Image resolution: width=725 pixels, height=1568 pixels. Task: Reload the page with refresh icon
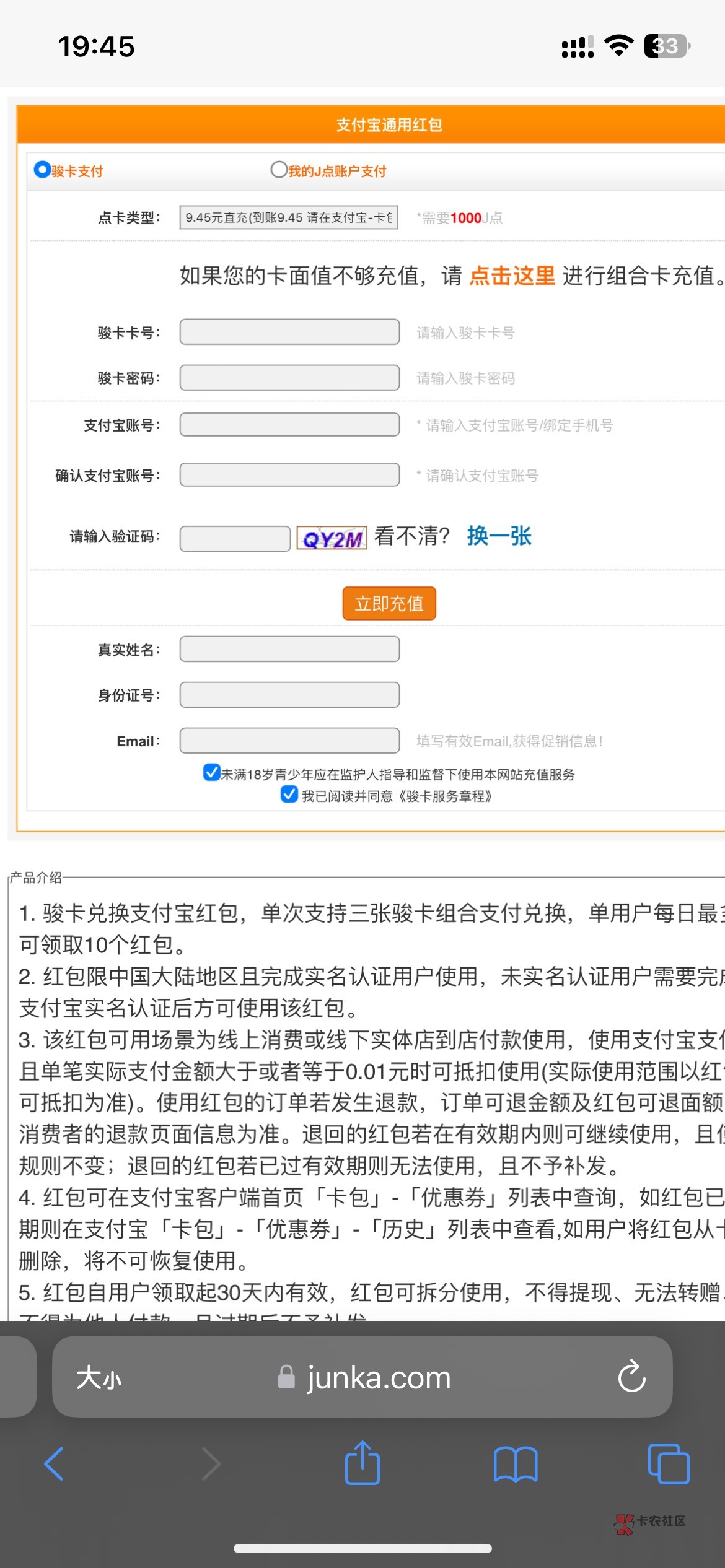pyautogui.click(x=631, y=1377)
